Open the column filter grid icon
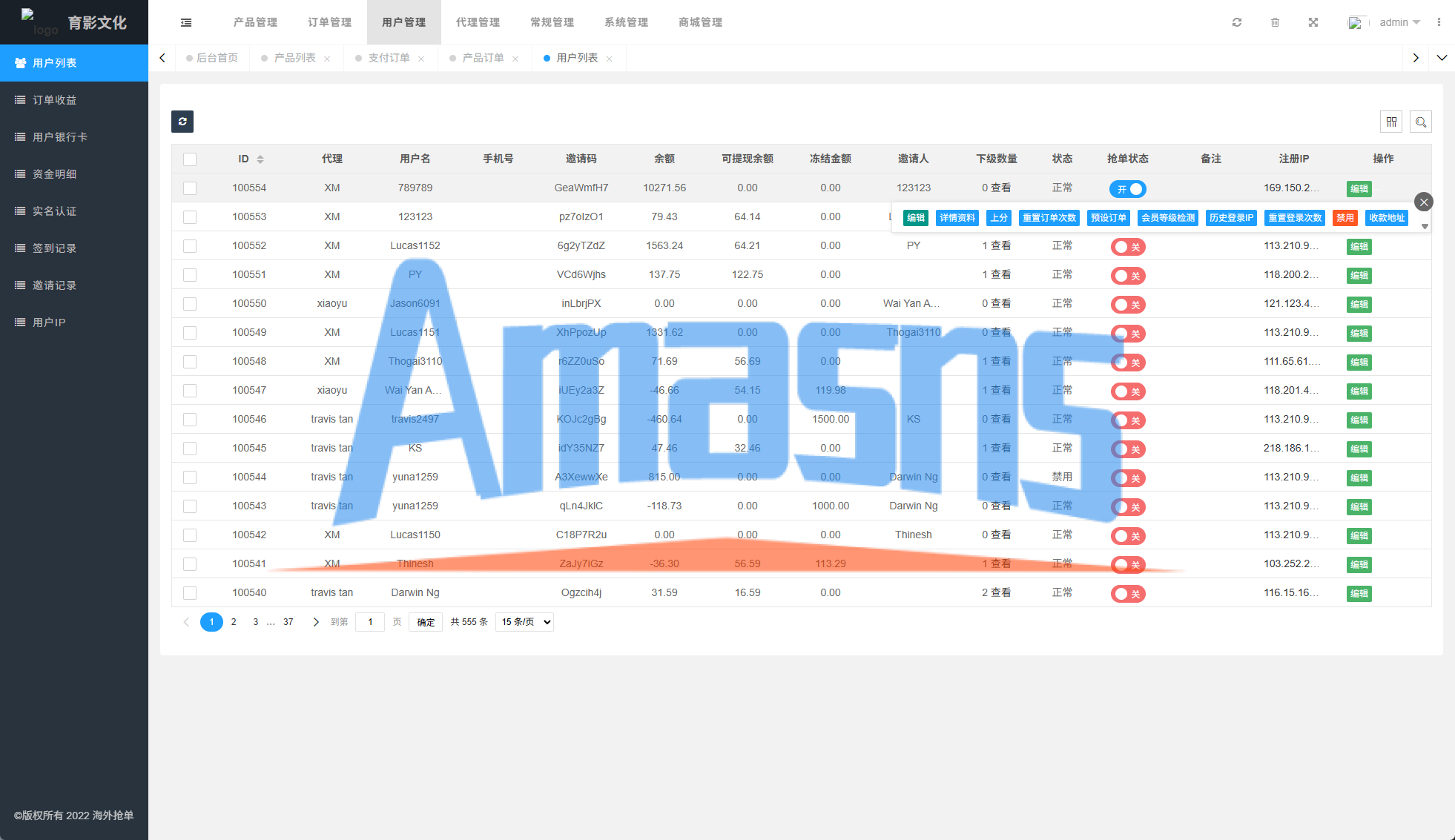Screen dimensions: 1455x840 tap(1391, 122)
